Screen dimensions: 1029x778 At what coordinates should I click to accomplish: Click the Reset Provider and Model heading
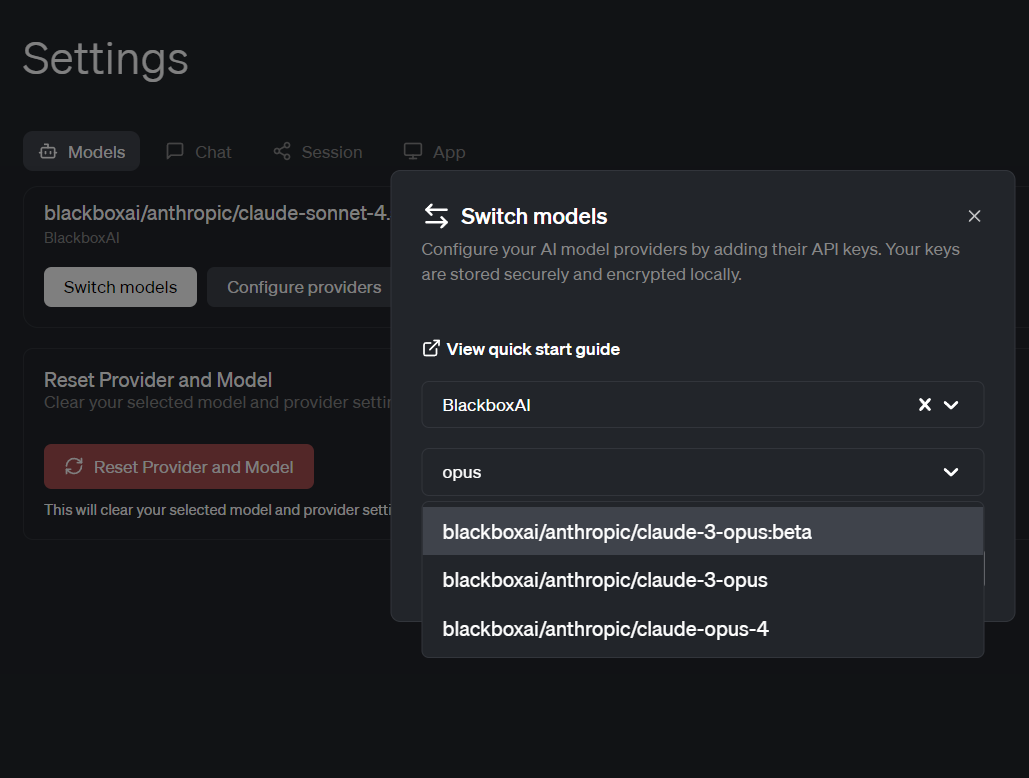(158, 380)
